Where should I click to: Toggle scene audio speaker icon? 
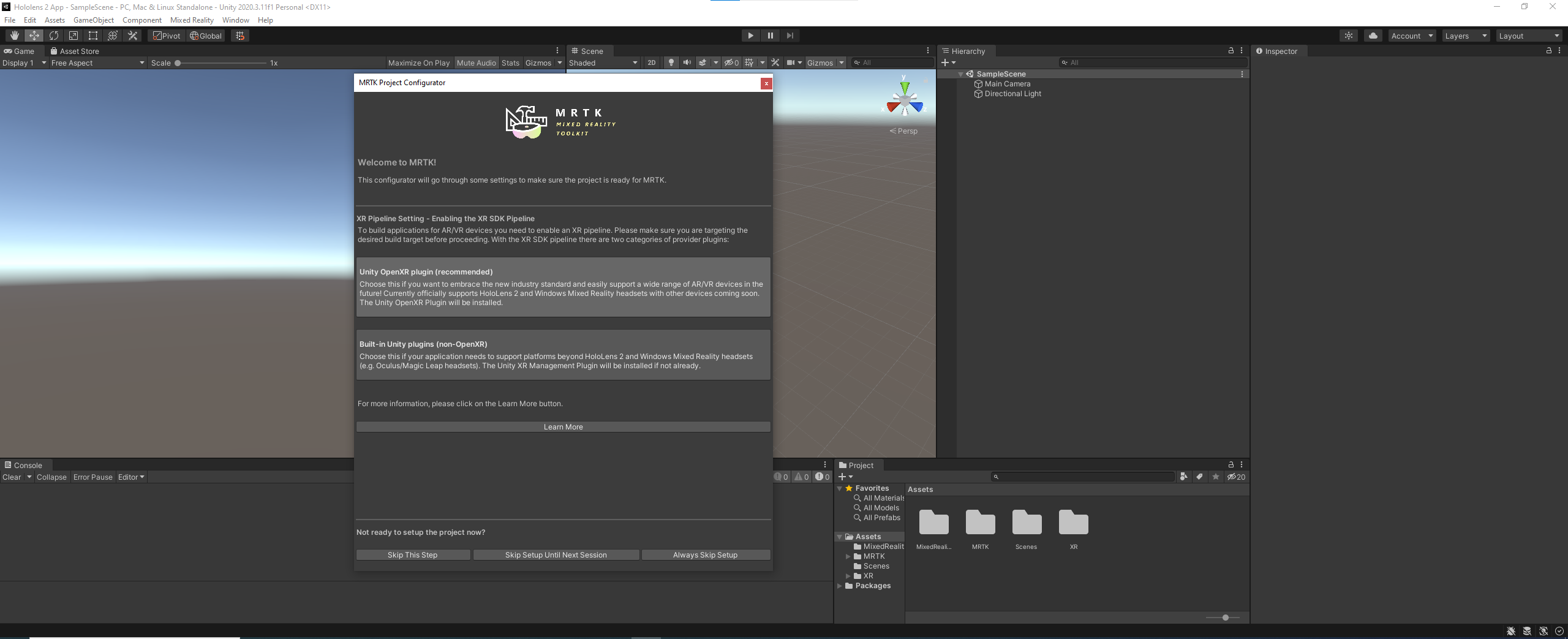687,62
